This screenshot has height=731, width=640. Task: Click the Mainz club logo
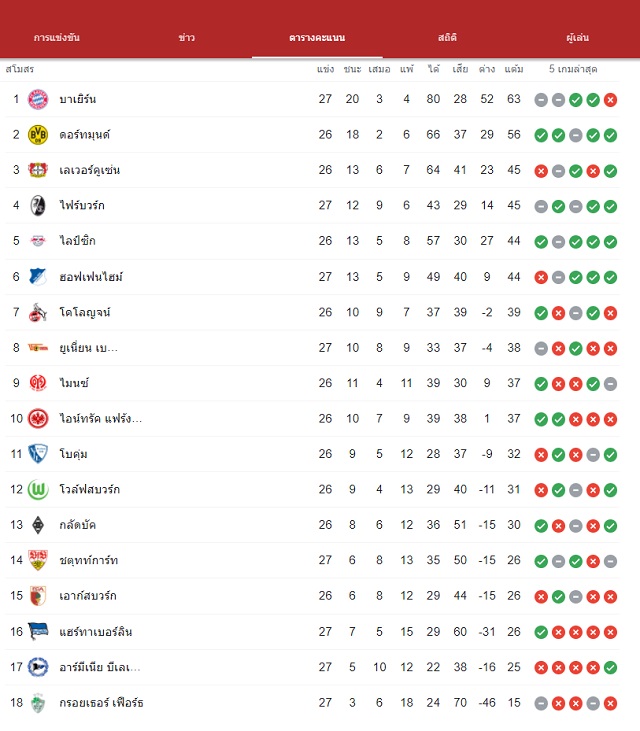coord(38,383)
